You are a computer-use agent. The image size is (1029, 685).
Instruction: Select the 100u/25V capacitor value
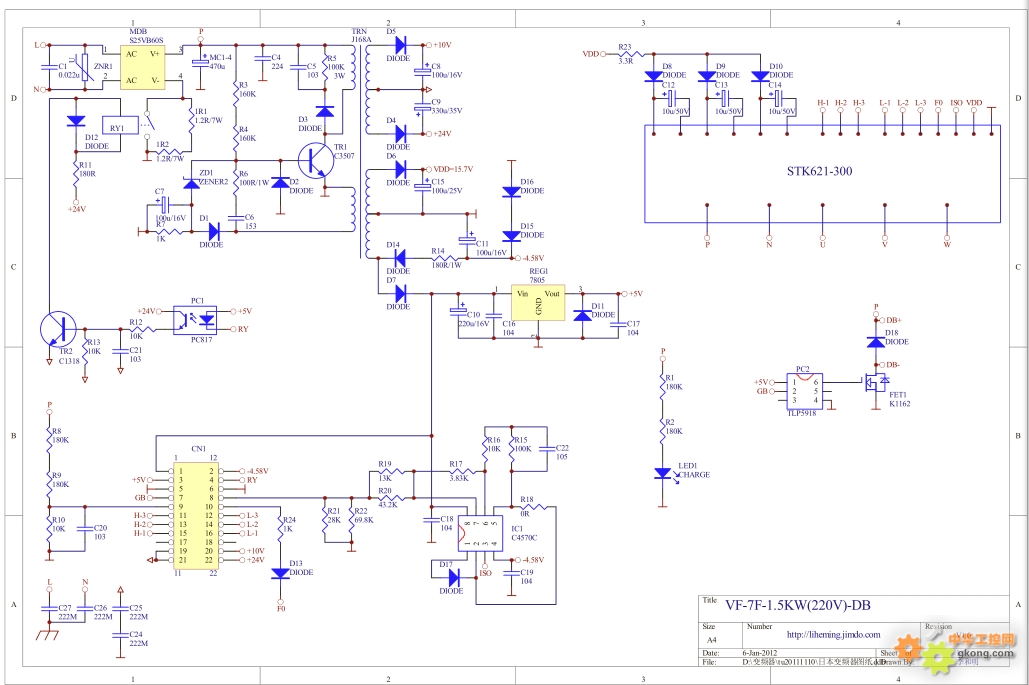click(x=447, y=190)
